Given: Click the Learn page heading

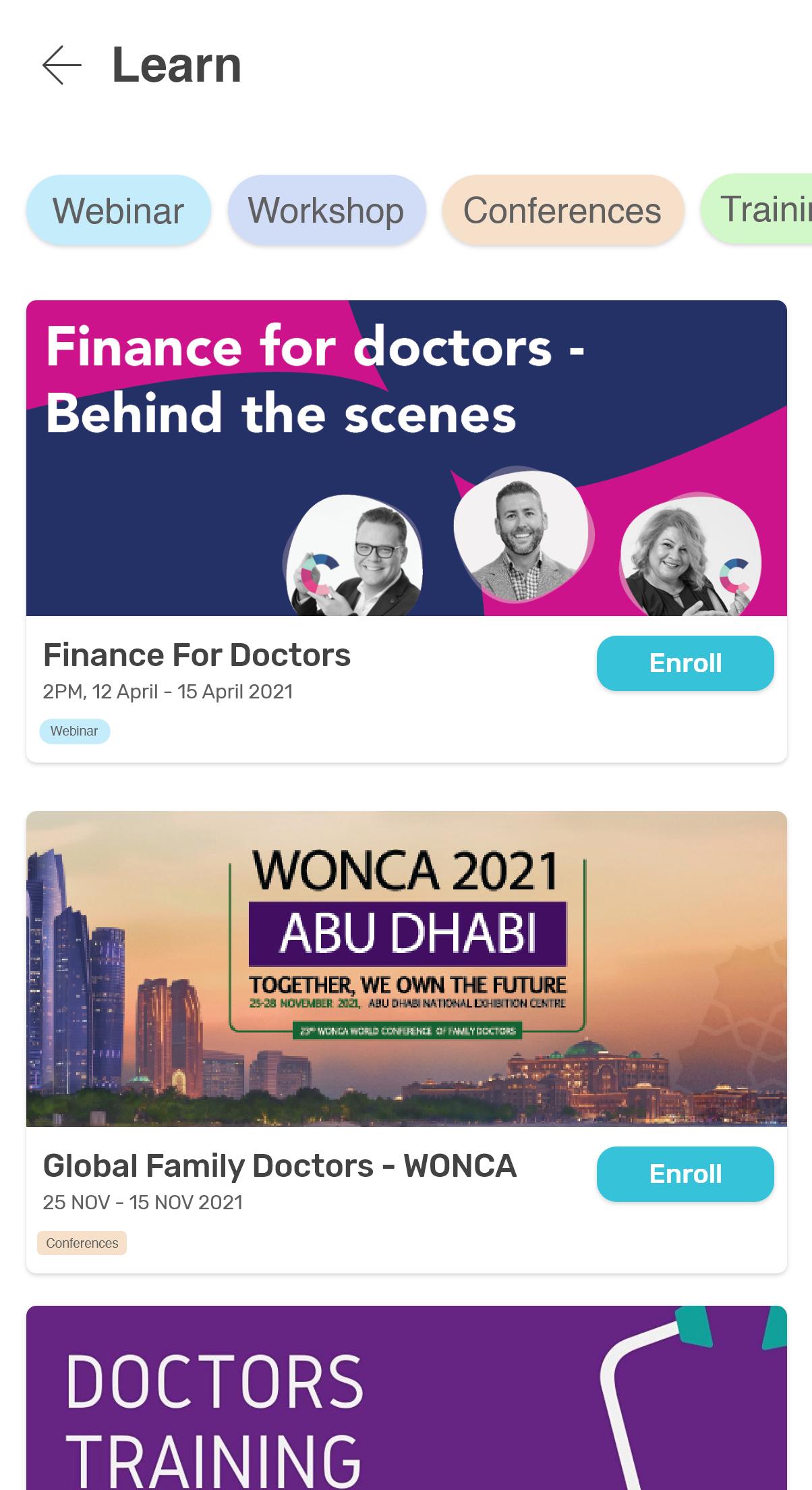Looking at the screenshot, I should (x=177, y=65).
